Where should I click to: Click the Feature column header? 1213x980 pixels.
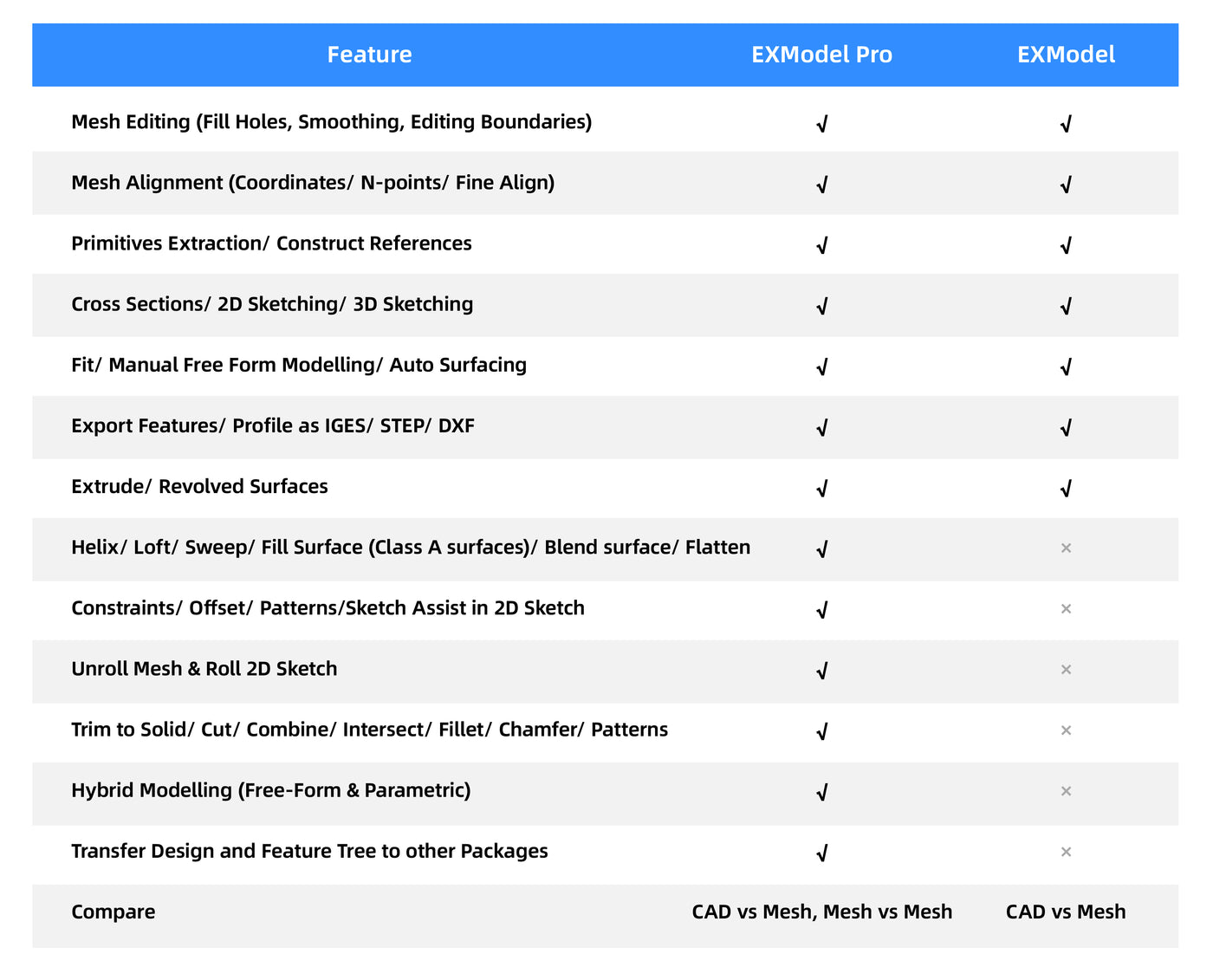pyautogui.click(x=370, y=55)
